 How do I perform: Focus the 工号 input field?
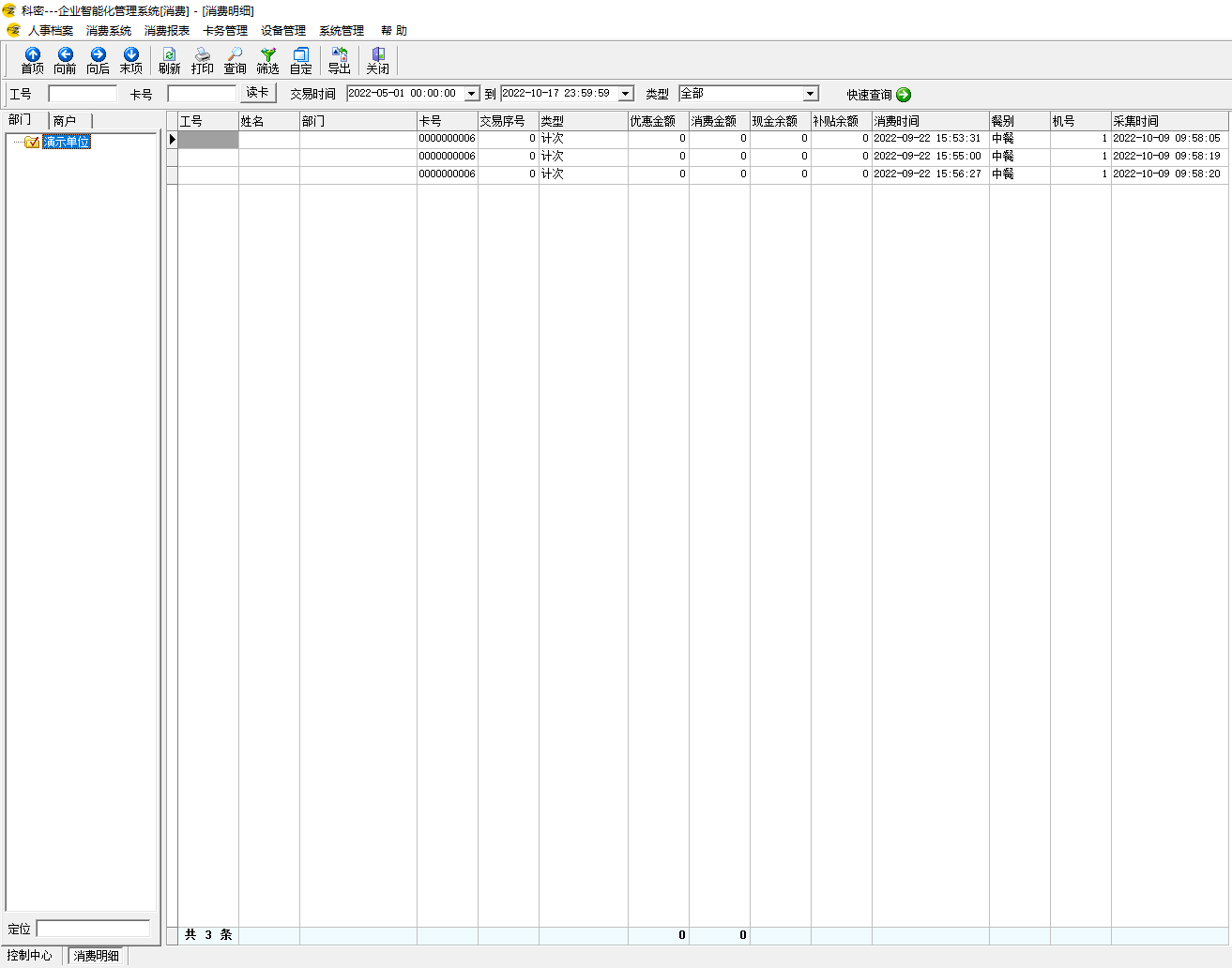click(x=83, y=94)
